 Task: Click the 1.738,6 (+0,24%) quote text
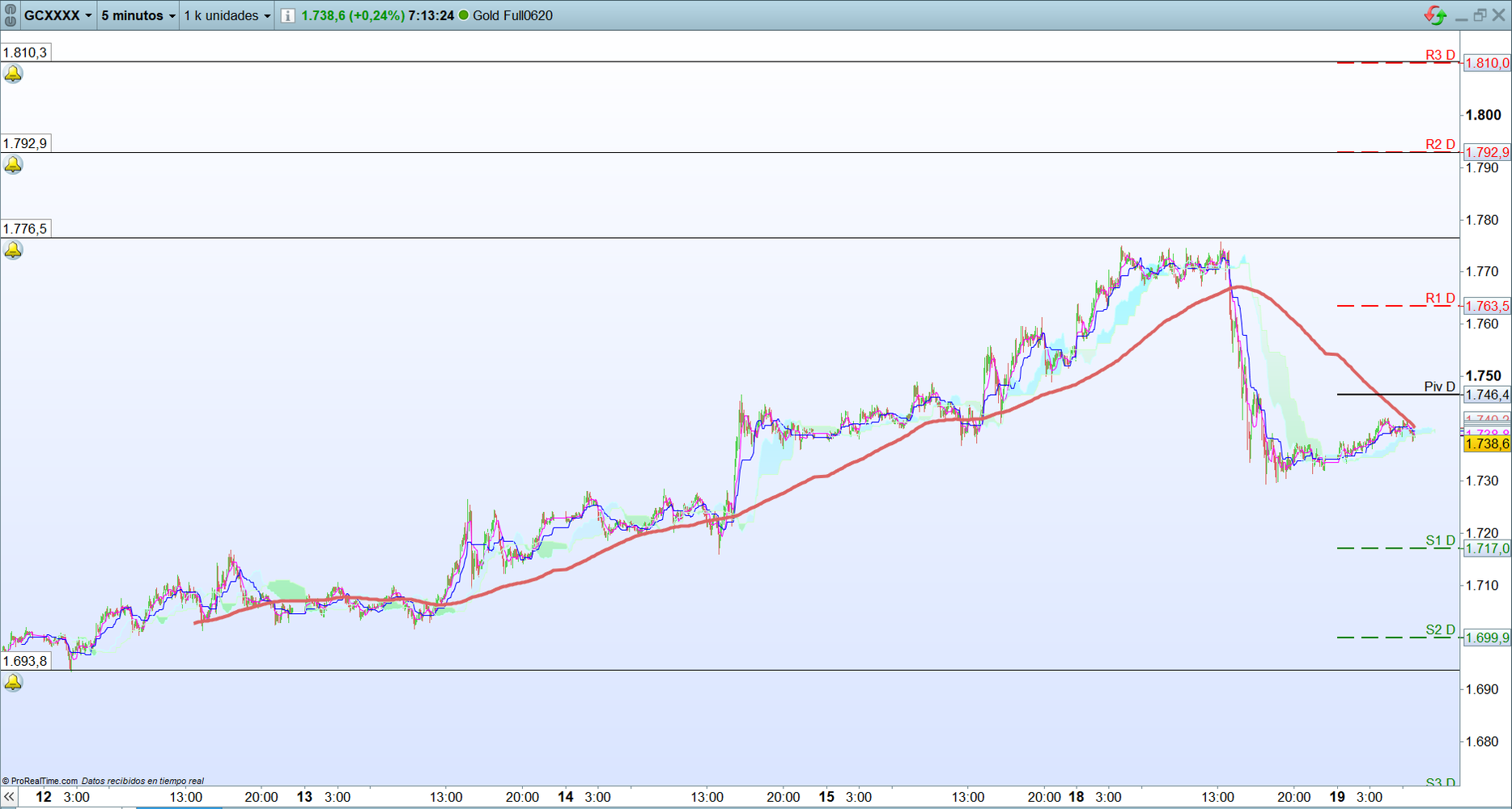[x=352, y=15]
